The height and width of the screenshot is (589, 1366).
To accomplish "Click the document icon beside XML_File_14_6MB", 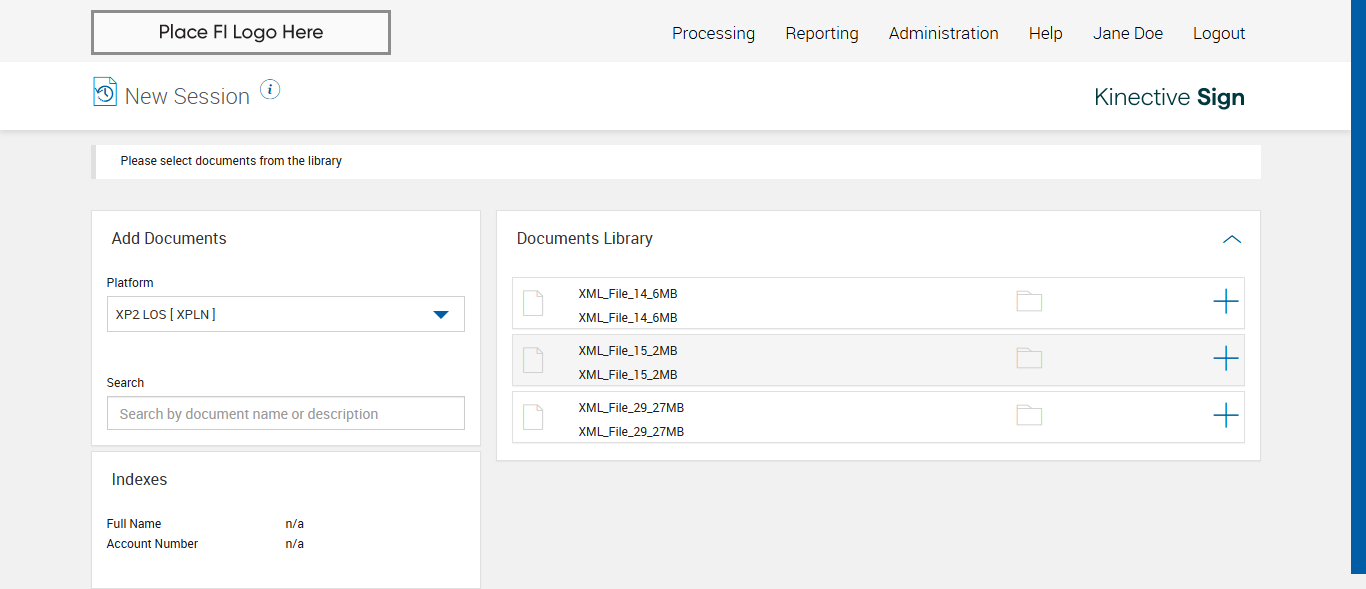I will 533,303.
